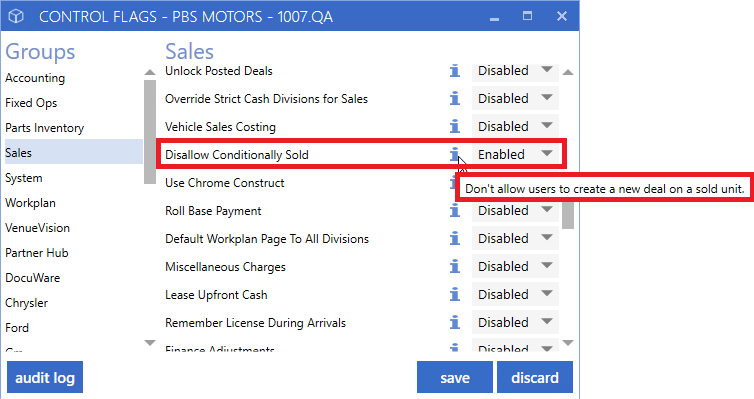Image resolution: width=754 pixels, height=399 pixels.
Task: Click info icon for Override Strict Cash Divisions
Action: [454, 99]
